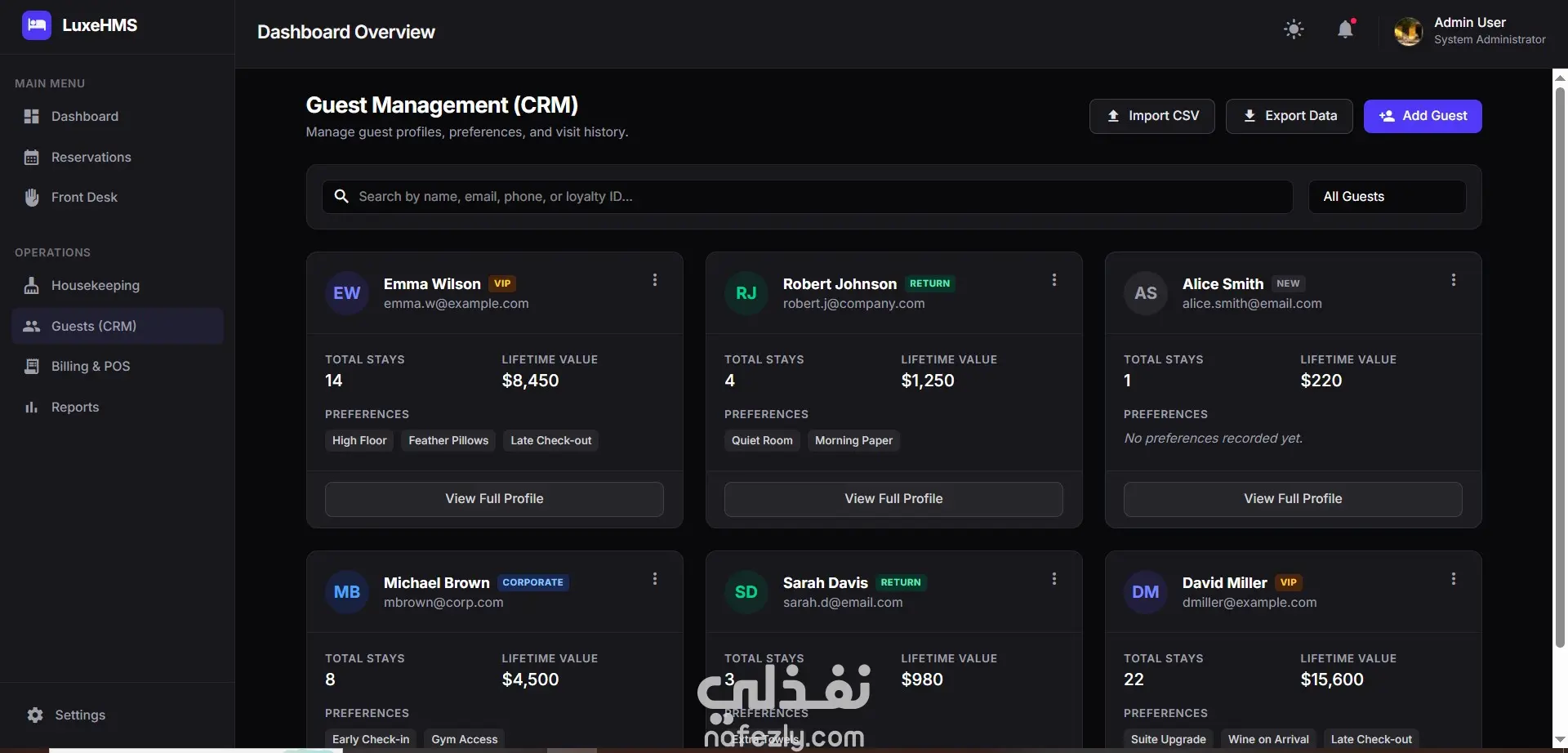
Task: Open Sarah Davis's three-dot menu
Action: click(1054, 579)
